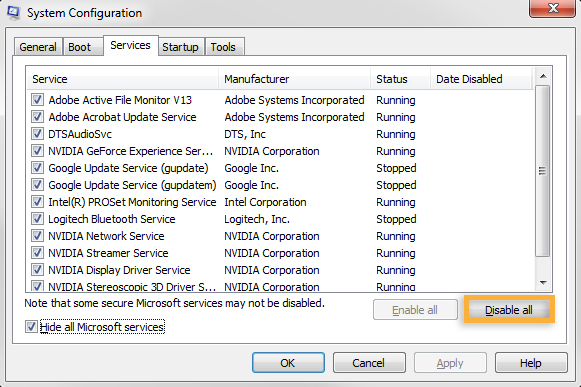Sort by Date Disabled column header

tap(481, 79)
